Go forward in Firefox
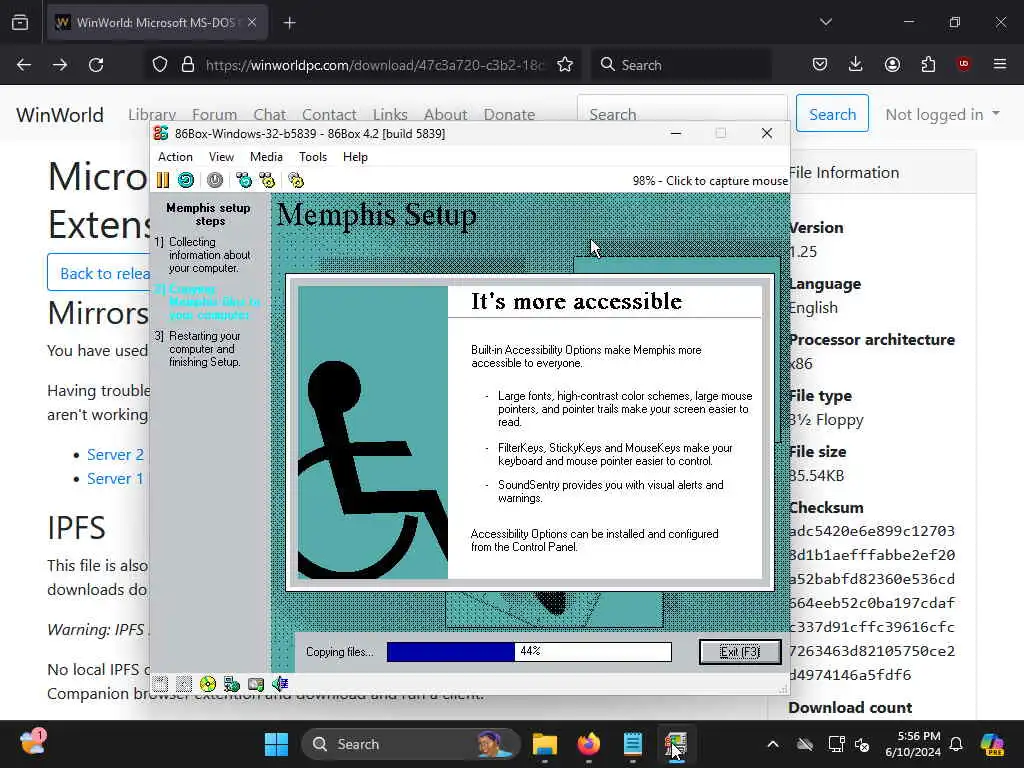 click(59, 65)
